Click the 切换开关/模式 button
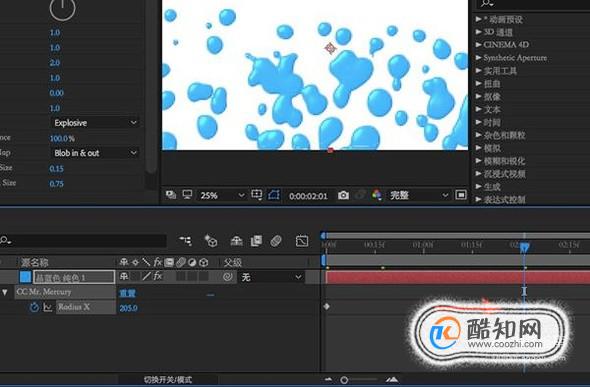Image resolution: width=590 pixels, height=387 pixels. pyautogui.click(x=168, y=379)
